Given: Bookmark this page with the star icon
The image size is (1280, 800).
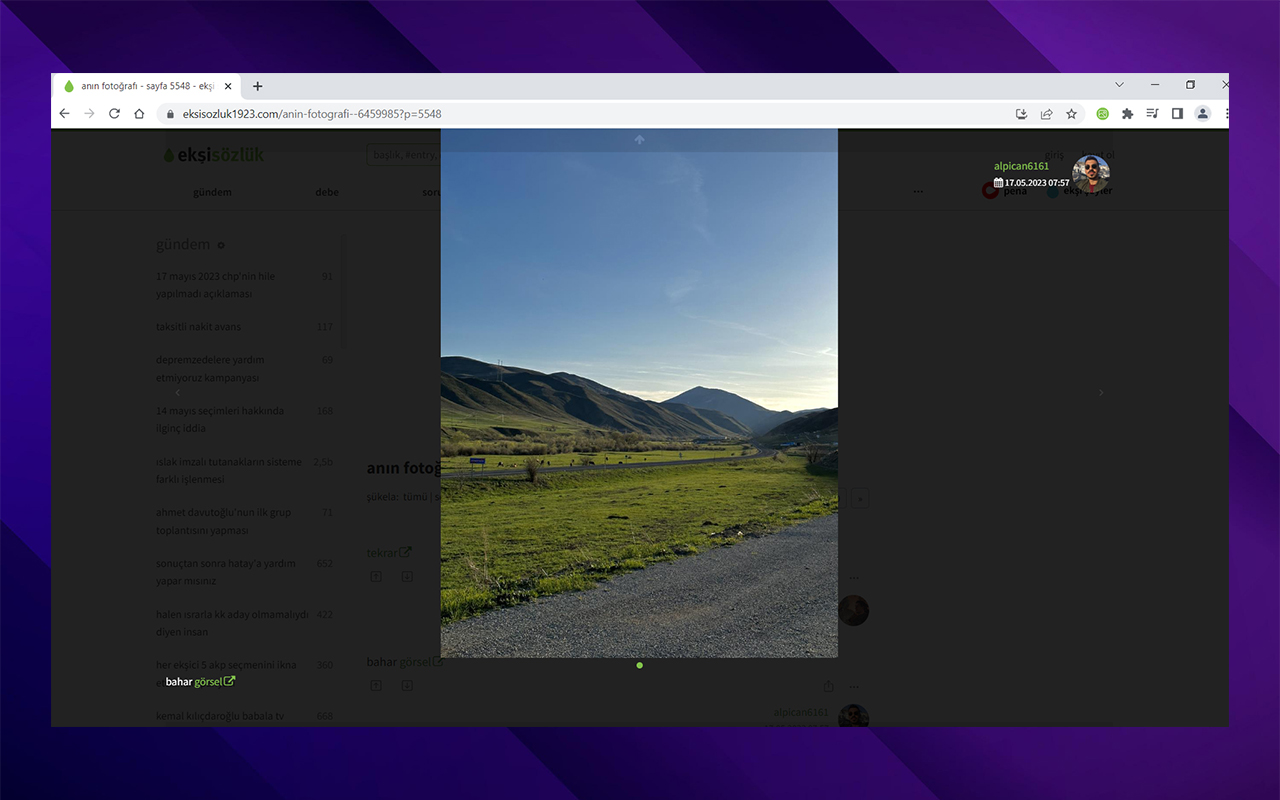Looking at the screenshot, I should pyautogui.click(x=1071, y=114).
